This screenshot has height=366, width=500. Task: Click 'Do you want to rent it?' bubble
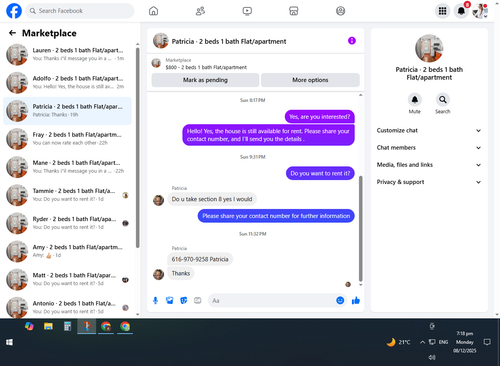click(320, 173)
